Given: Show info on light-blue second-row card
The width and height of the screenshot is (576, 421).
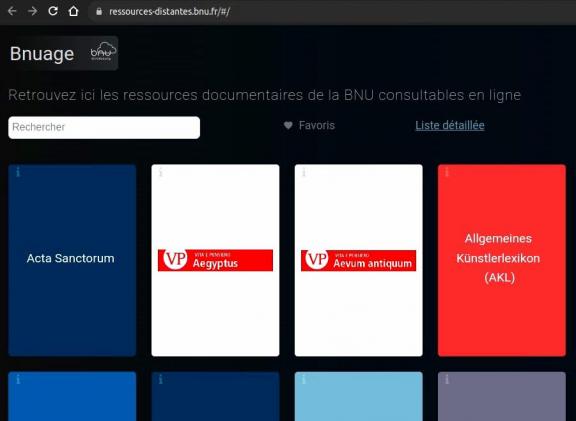Looking at the screenshot, I should pos(304,379).
